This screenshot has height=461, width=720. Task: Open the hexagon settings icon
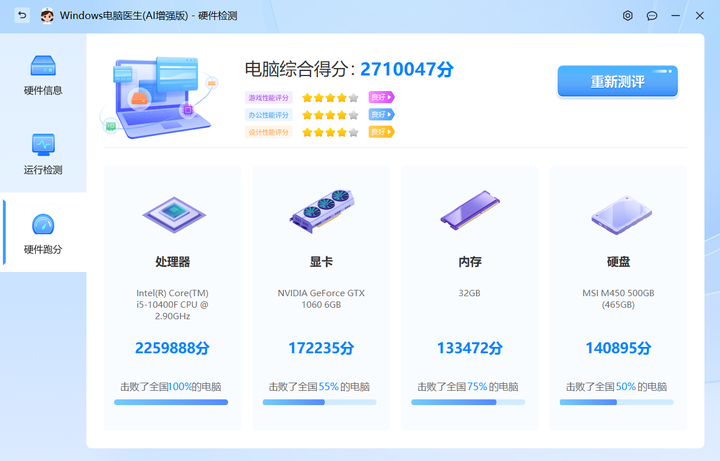click(628, 16)
